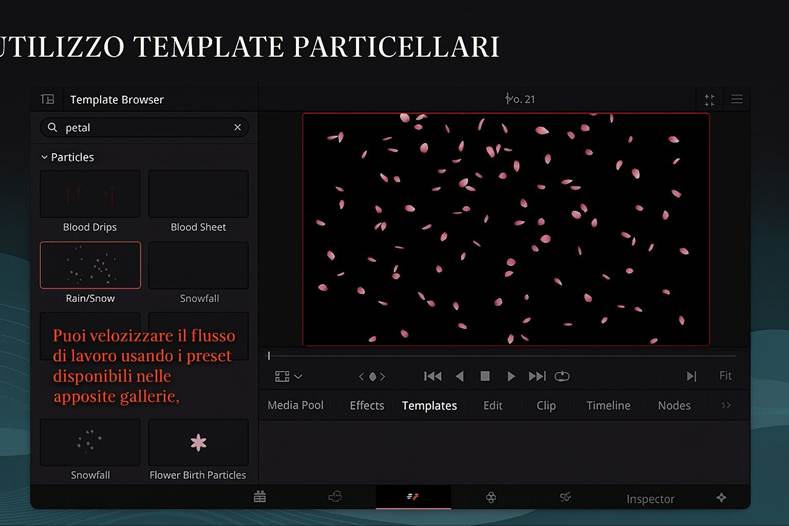Image resolution: width=789 pixels, height=526 pixels.
Task: Jump to last frame
Action: pyautogui.click(x=537, y=376)
